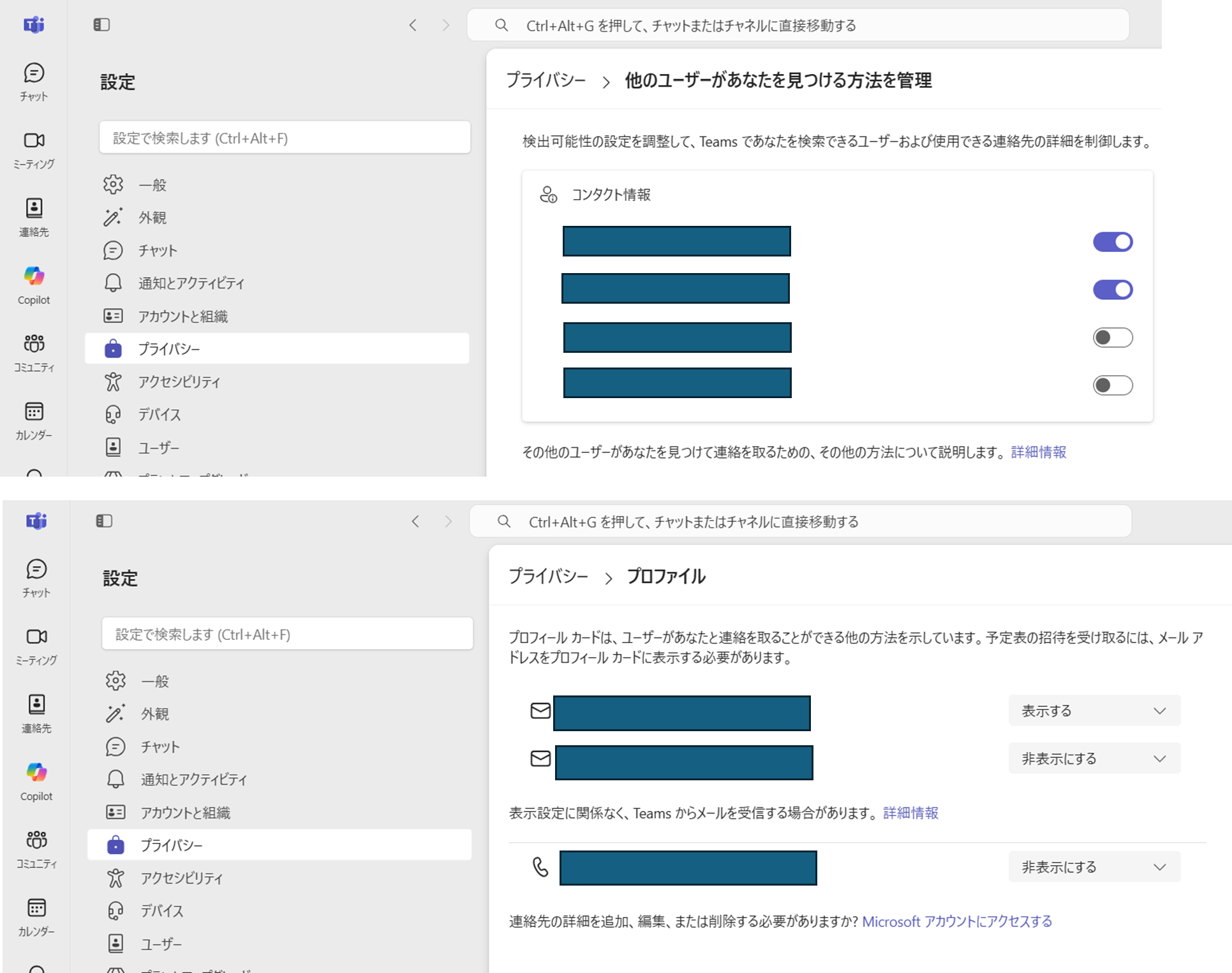Open カレンダー in the app rail of the プロファイル window
1232x973 pixels.
[x=36, y=917]
